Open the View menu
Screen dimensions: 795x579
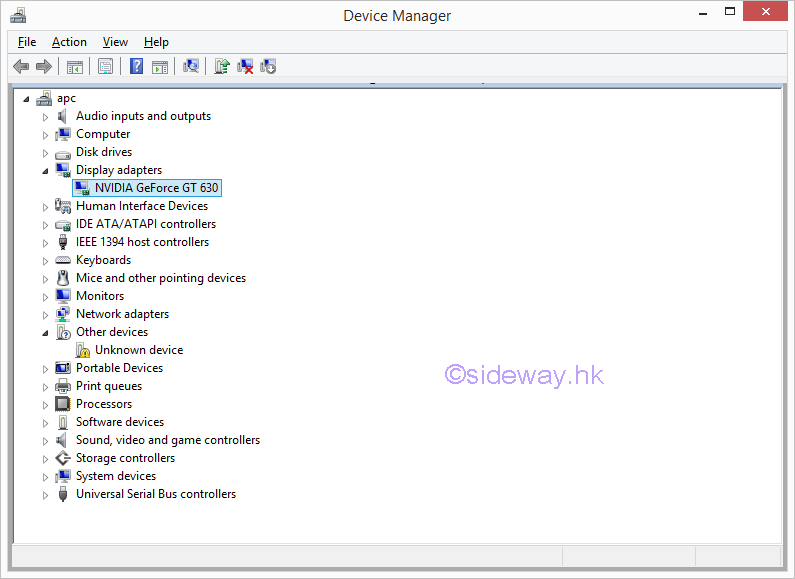(x=115, y=42)
